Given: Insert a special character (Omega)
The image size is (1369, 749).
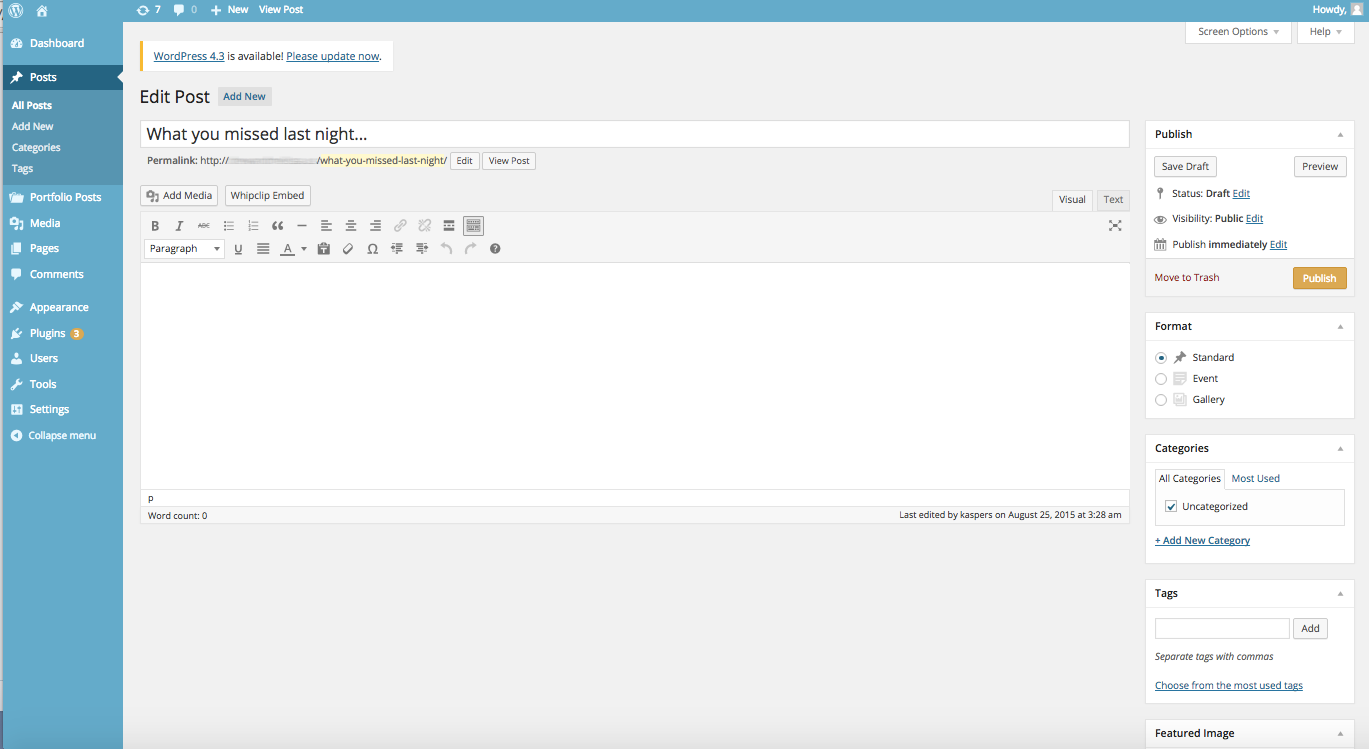Looking at the screenshot, I should (372, 249).
